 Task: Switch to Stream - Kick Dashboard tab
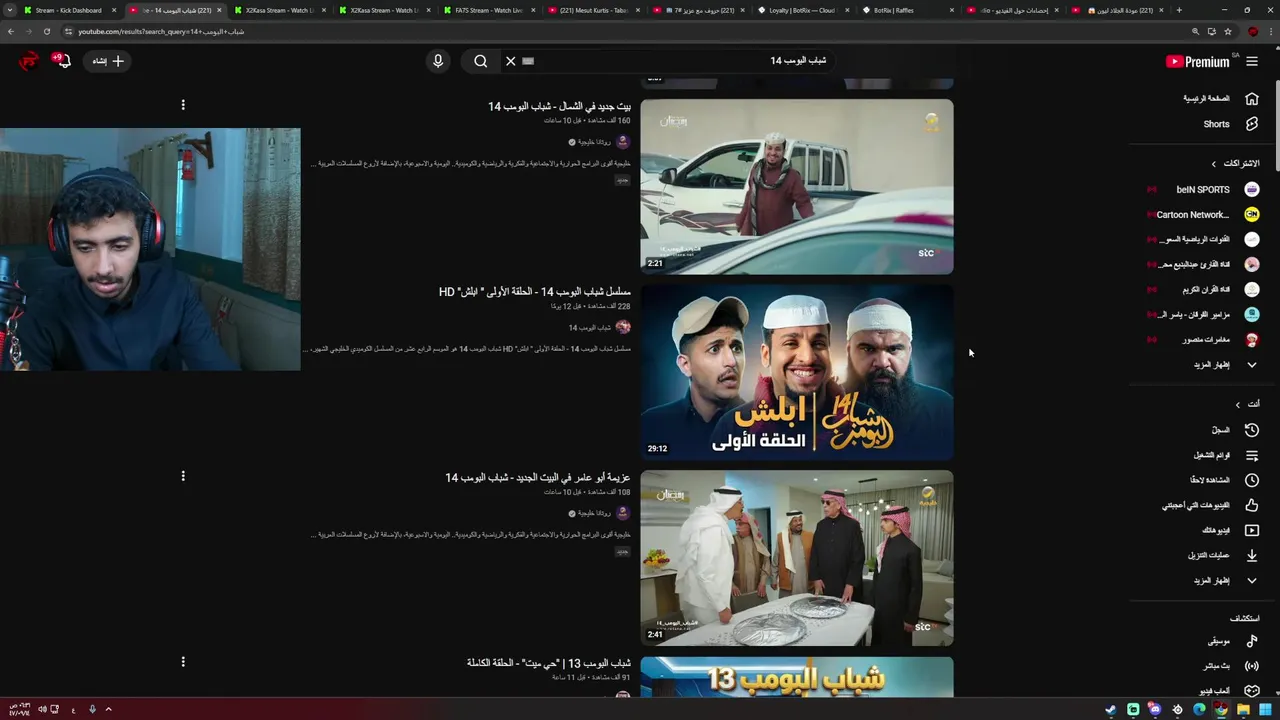click(68, 10)
